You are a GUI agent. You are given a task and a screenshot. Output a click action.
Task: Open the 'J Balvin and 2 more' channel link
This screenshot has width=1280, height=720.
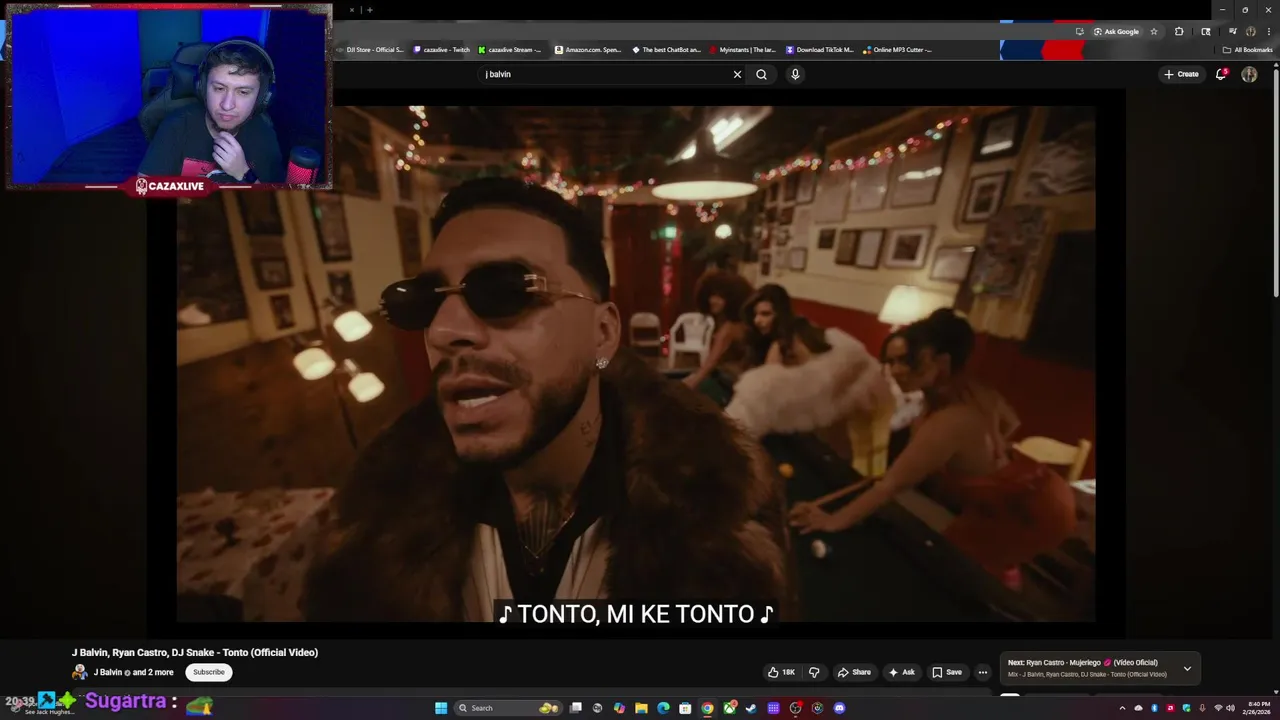133,672
